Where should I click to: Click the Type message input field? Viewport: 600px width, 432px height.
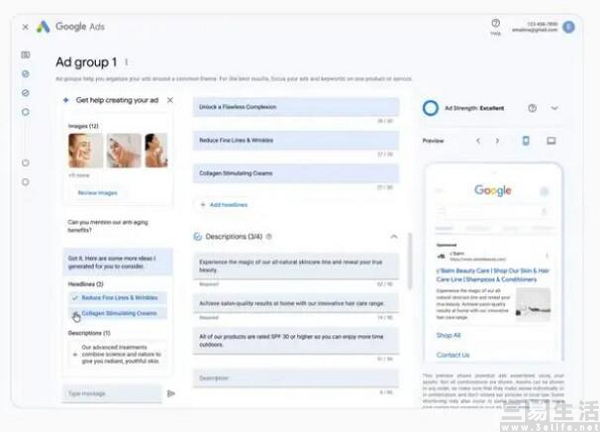coord(110,393)
